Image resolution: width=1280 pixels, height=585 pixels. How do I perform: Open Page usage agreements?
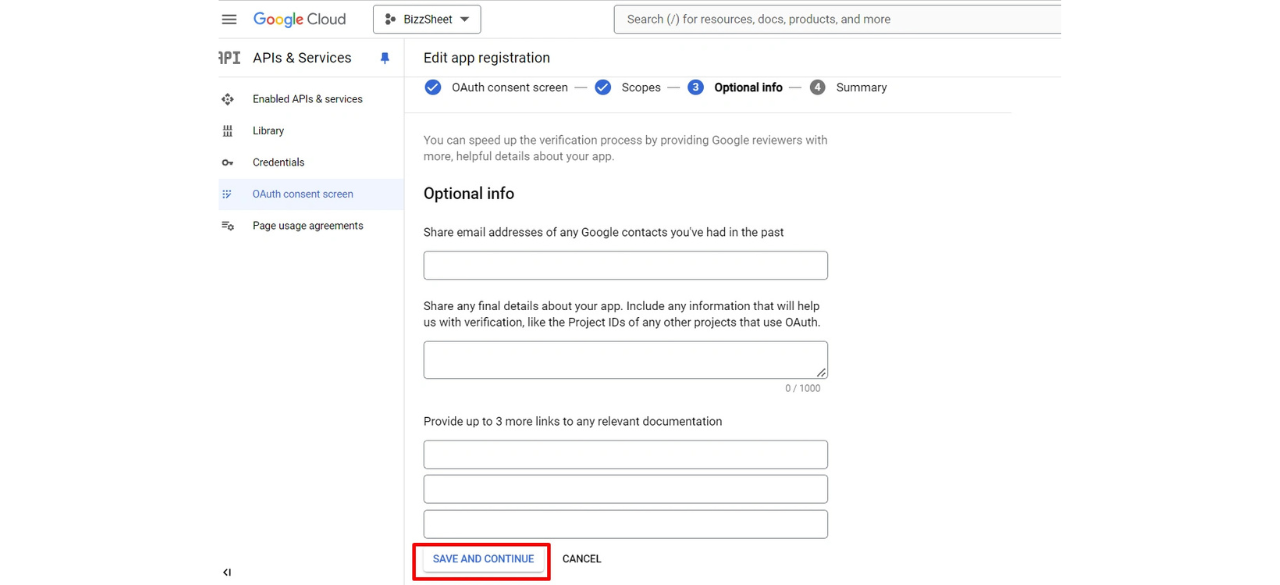point(307,226)
